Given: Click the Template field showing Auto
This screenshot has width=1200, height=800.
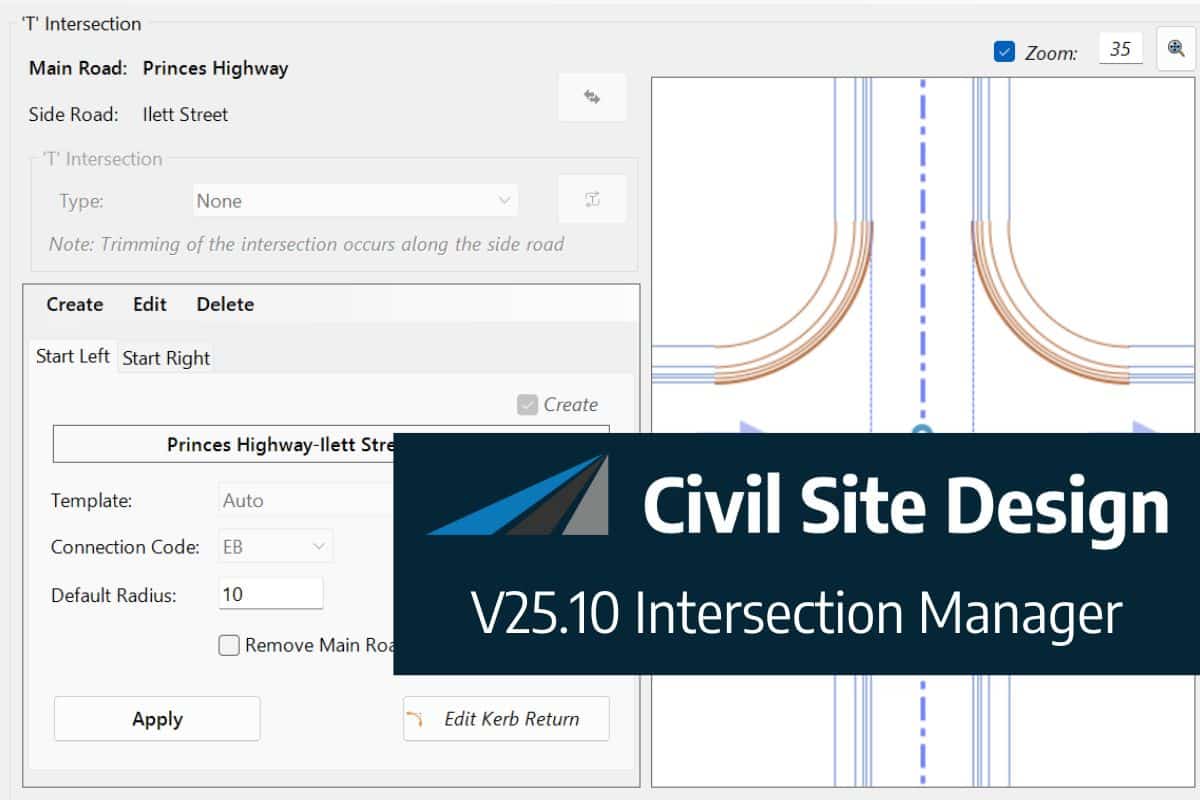Looking at the screenshot, I should [x=308, y=500].
